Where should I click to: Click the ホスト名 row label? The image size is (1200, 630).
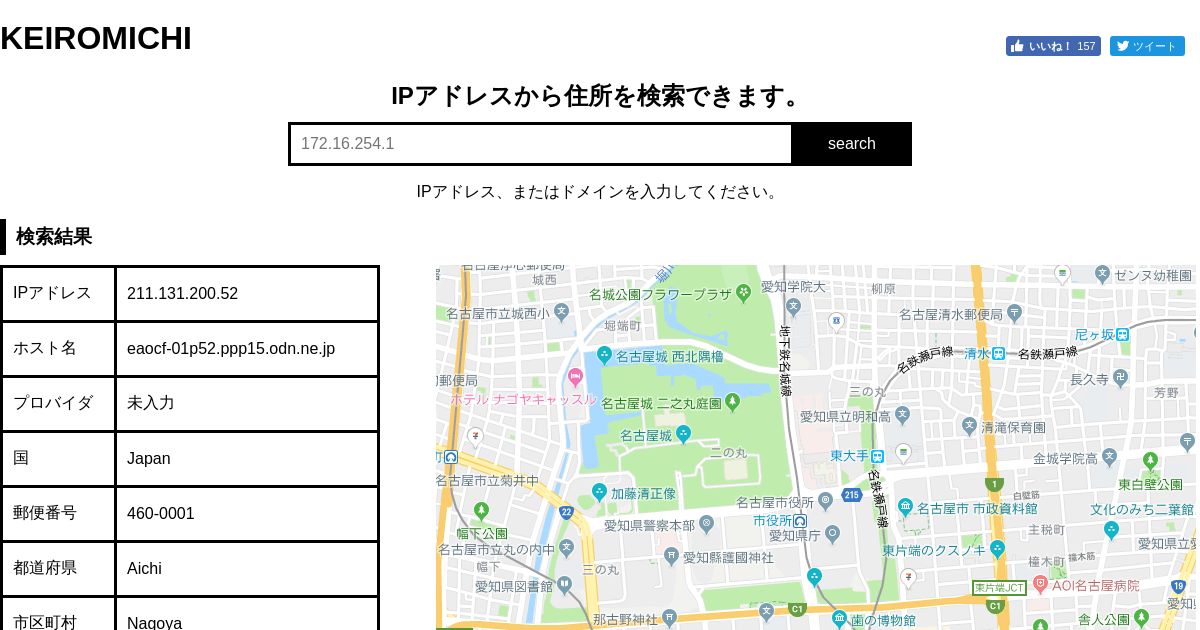(45, 348)
